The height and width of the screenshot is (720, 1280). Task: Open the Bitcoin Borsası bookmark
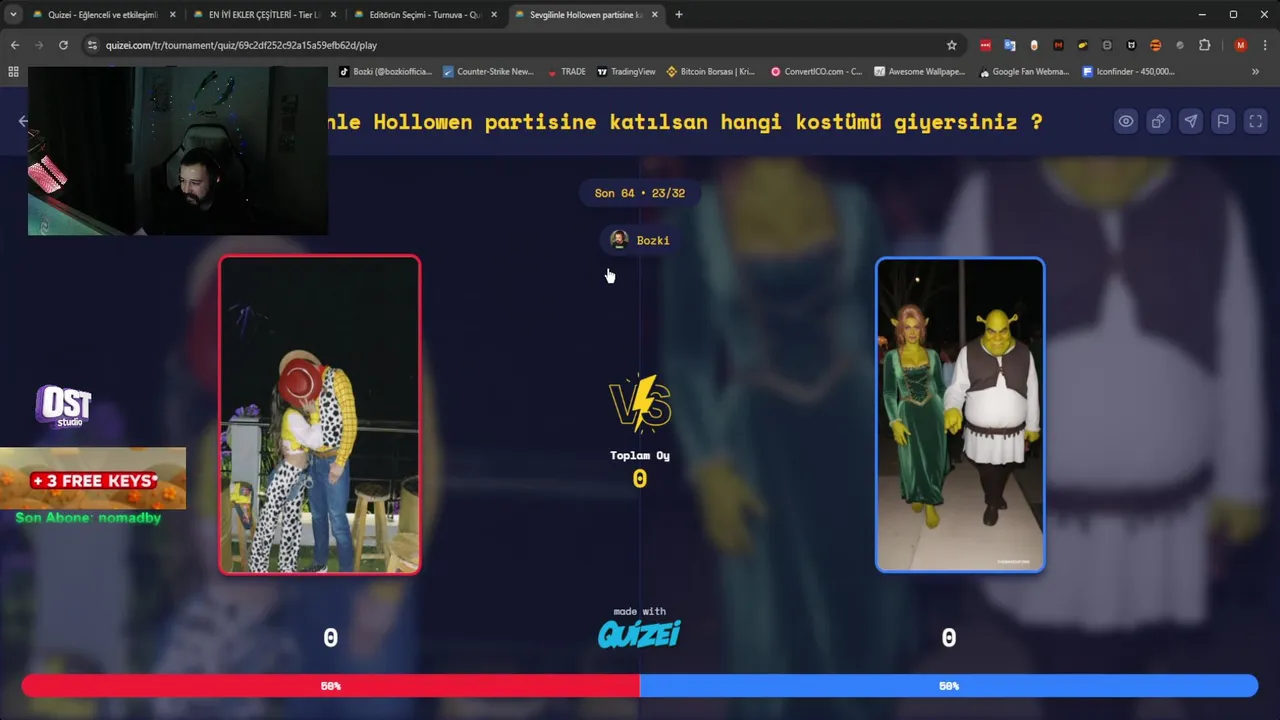pyautogui.click(x=710, y=72)
